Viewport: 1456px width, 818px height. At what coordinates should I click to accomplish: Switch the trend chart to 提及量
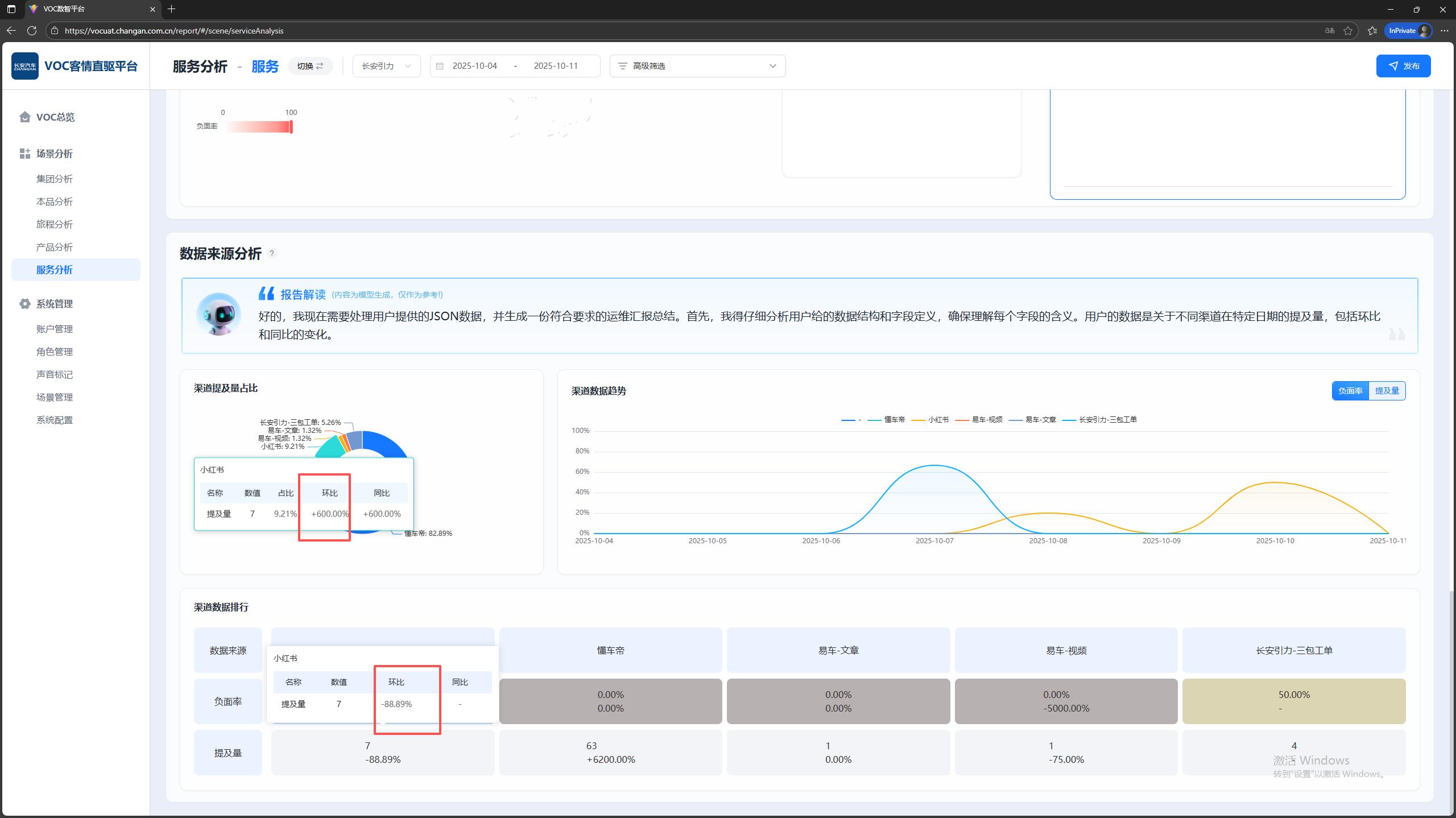[1387, 391]
